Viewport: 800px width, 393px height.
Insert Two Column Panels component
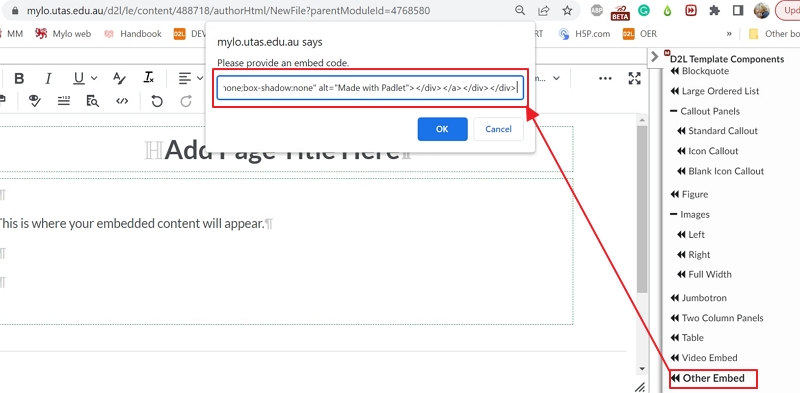(x=717, y=318)
